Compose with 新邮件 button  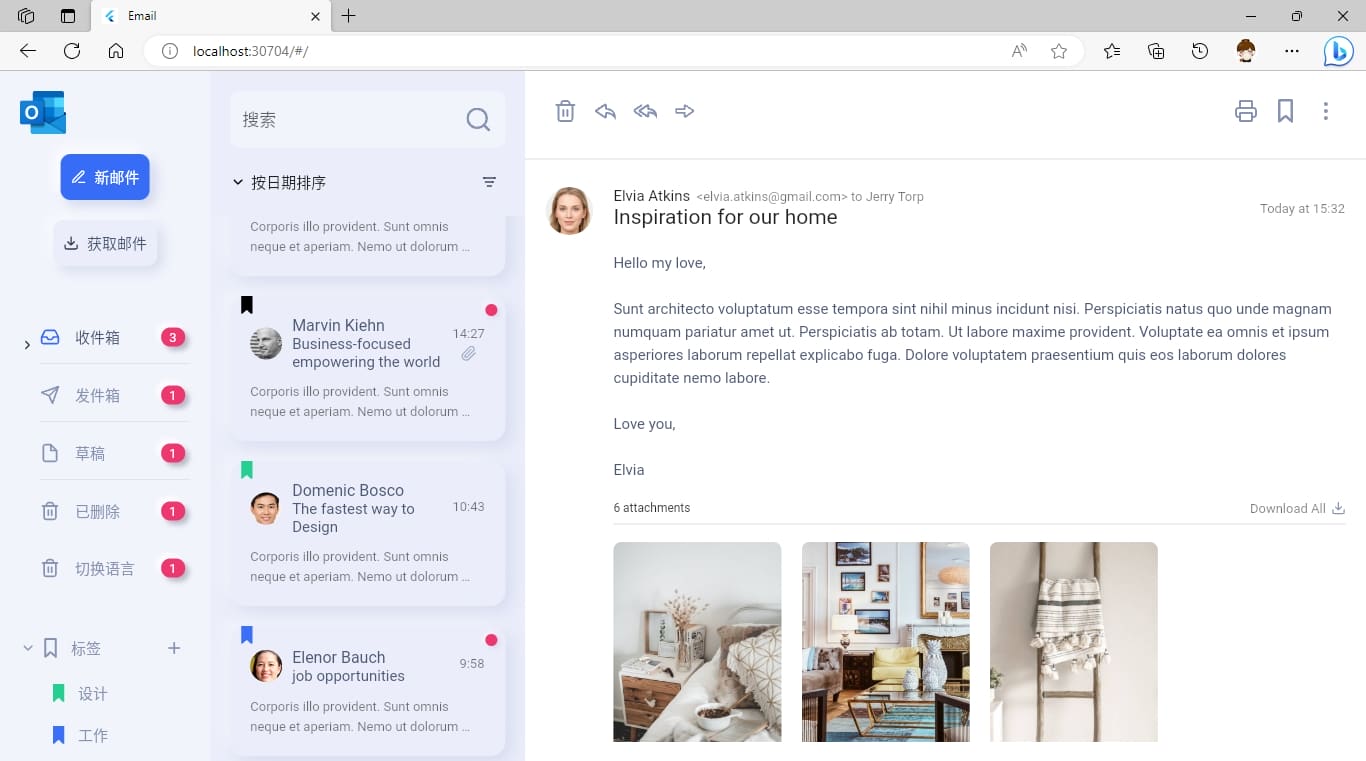point(105,177)
